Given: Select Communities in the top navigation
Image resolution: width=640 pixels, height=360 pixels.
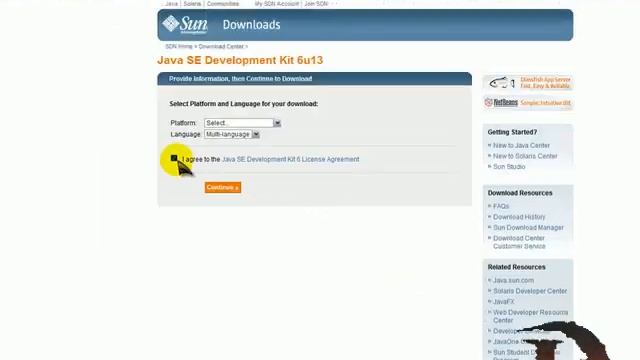Looking at the screenshot, I should coord(223,4).
